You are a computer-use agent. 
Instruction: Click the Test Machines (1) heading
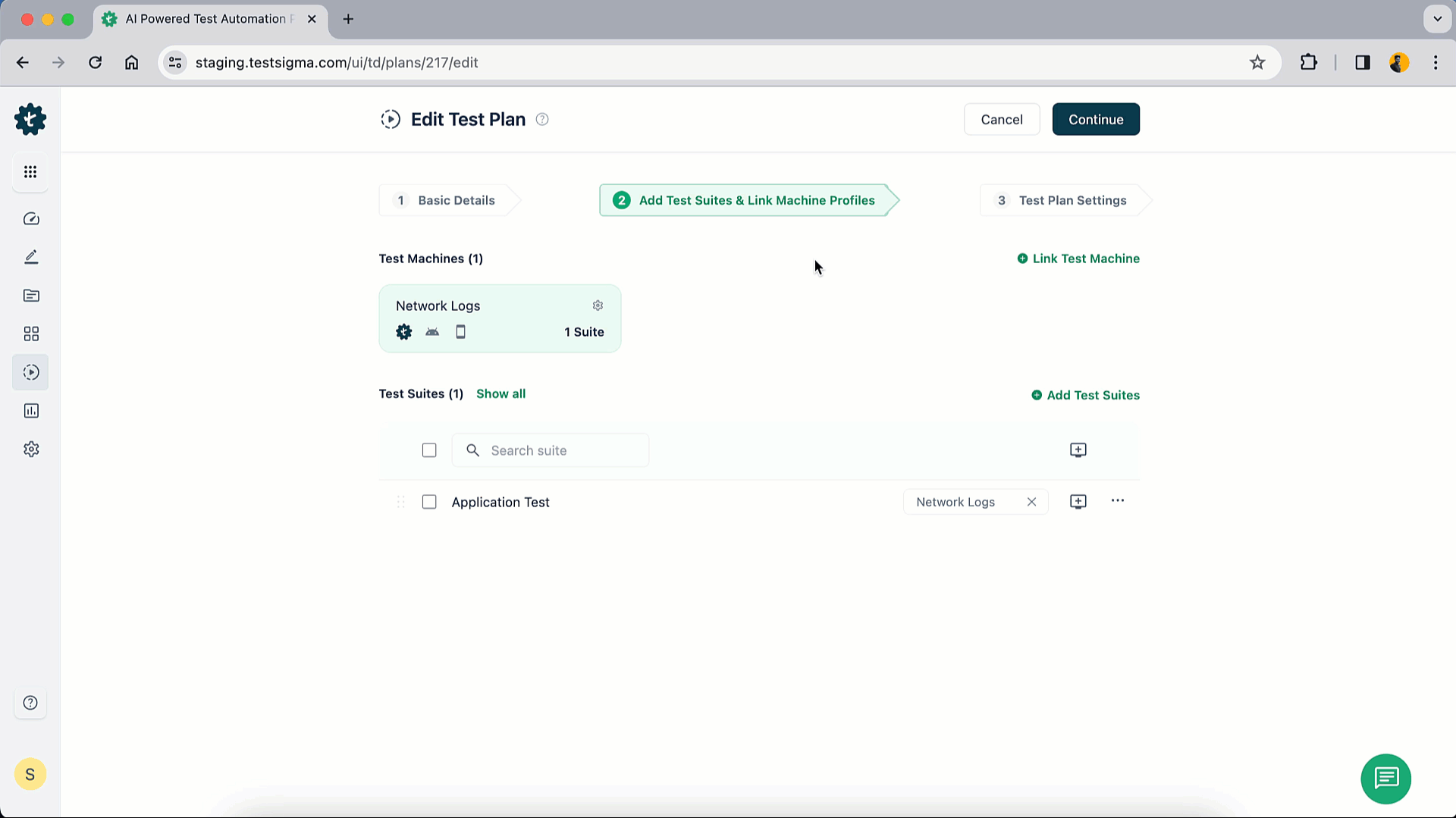(431, 259)
